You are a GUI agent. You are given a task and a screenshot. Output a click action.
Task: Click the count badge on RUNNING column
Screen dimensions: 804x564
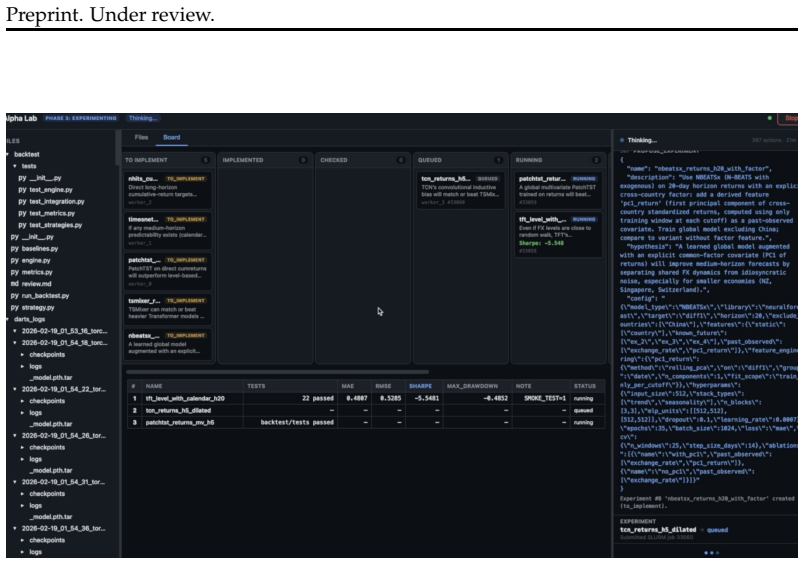pyautogui.click(x=596, y=160)
